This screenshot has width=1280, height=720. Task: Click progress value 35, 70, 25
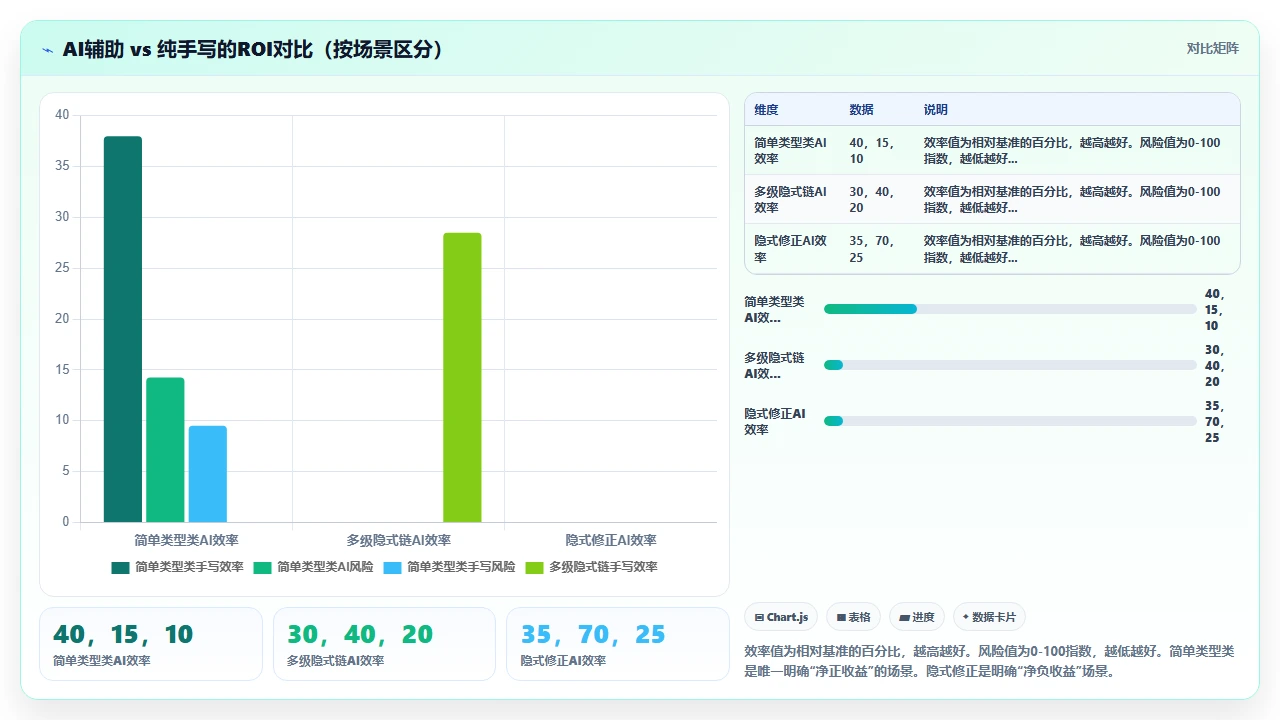point(1215,422)
